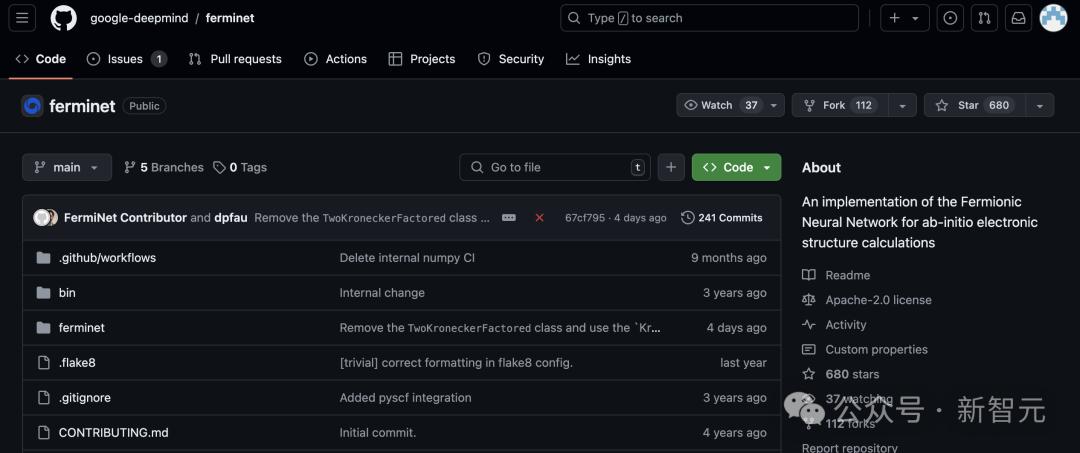Viewport: 1080px width, 453px height.
Task: Open the main branch dropdown
Action: point(66,167)
